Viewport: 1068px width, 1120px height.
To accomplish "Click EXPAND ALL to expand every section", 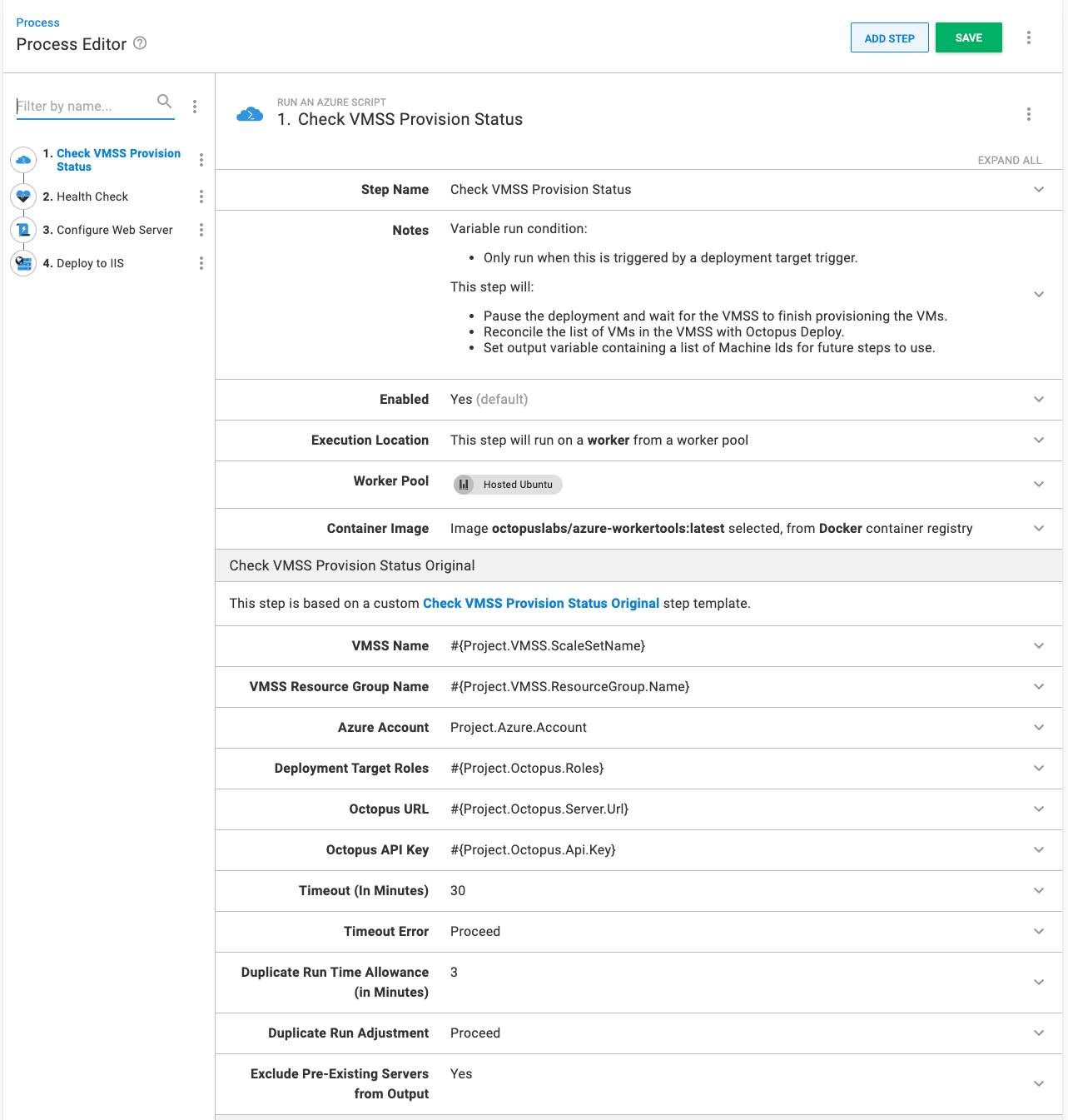I will pyautogui.click(x=1009, y=160).
